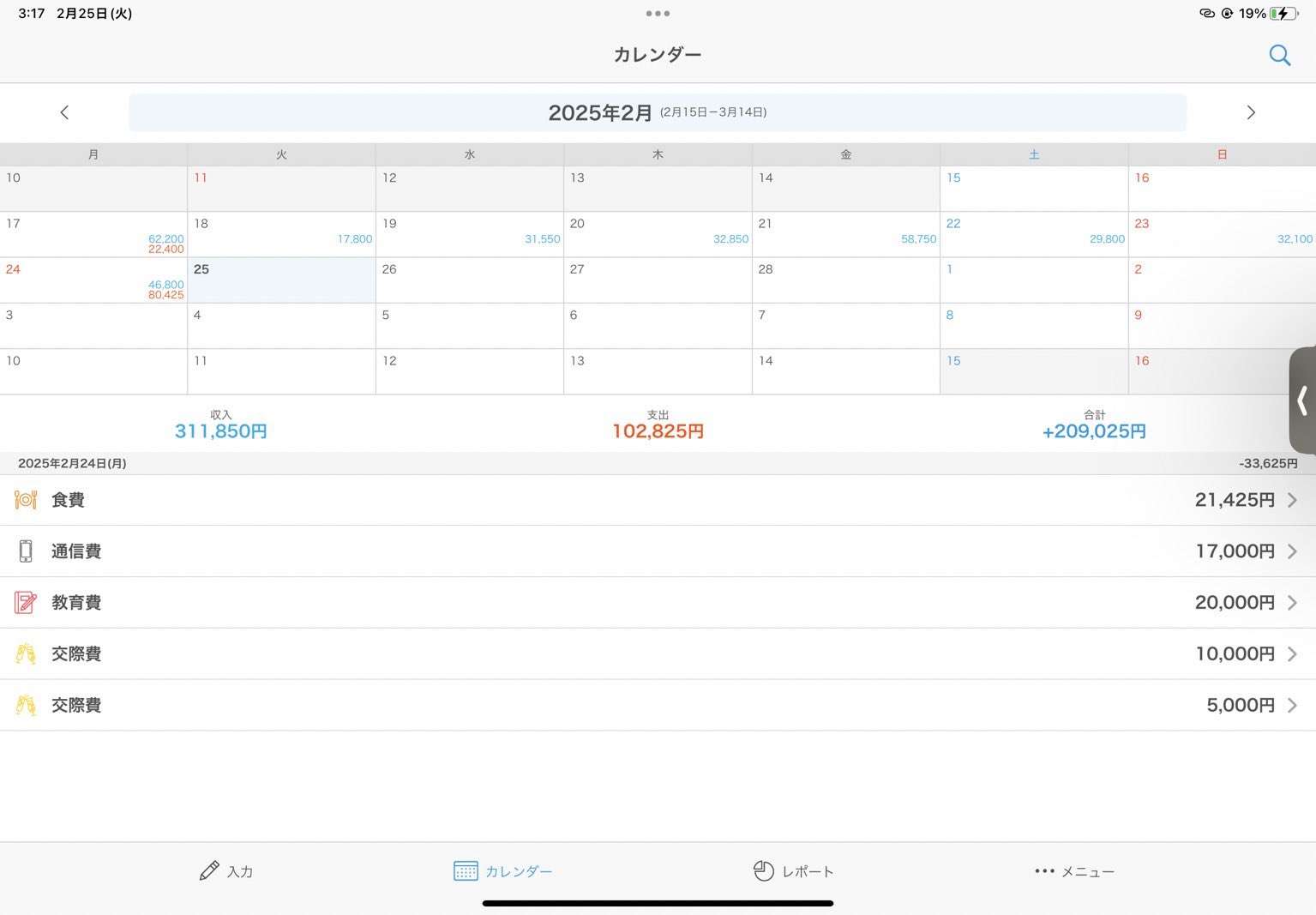The width and height of the screenshot is (1316, 915).
Task: Go to previous month with left arrow
Action: [x=64, y=112]
